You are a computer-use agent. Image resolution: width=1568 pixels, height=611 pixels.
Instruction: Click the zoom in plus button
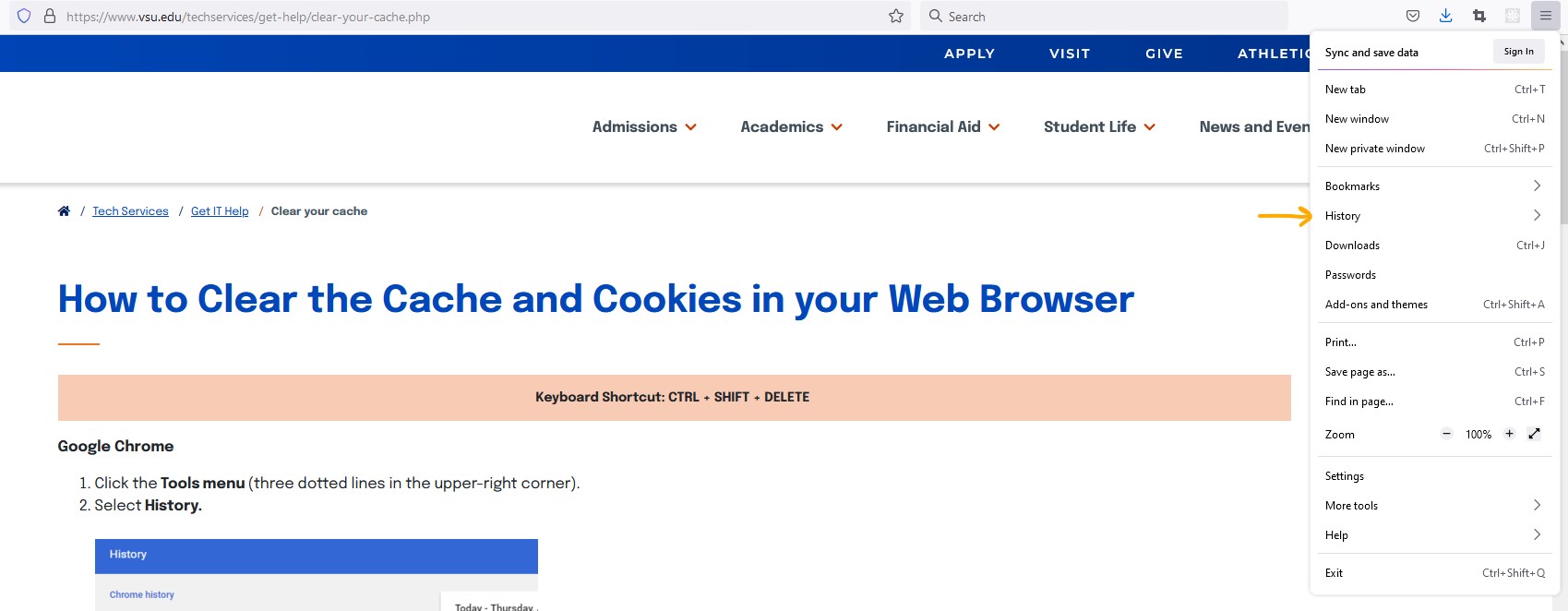[1510, 434]
